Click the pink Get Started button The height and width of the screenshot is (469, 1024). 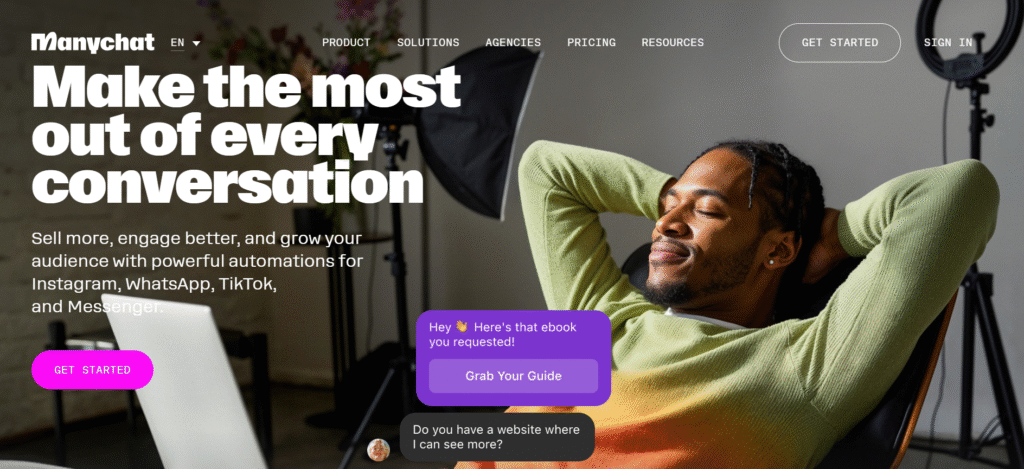[x=92, y=370]
